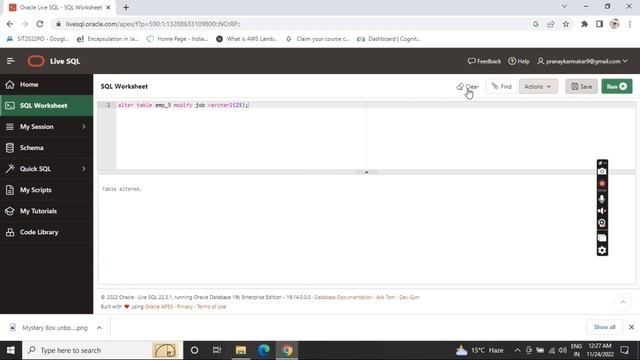Toggle the recorder microphone icon

(x=602, y=199)
